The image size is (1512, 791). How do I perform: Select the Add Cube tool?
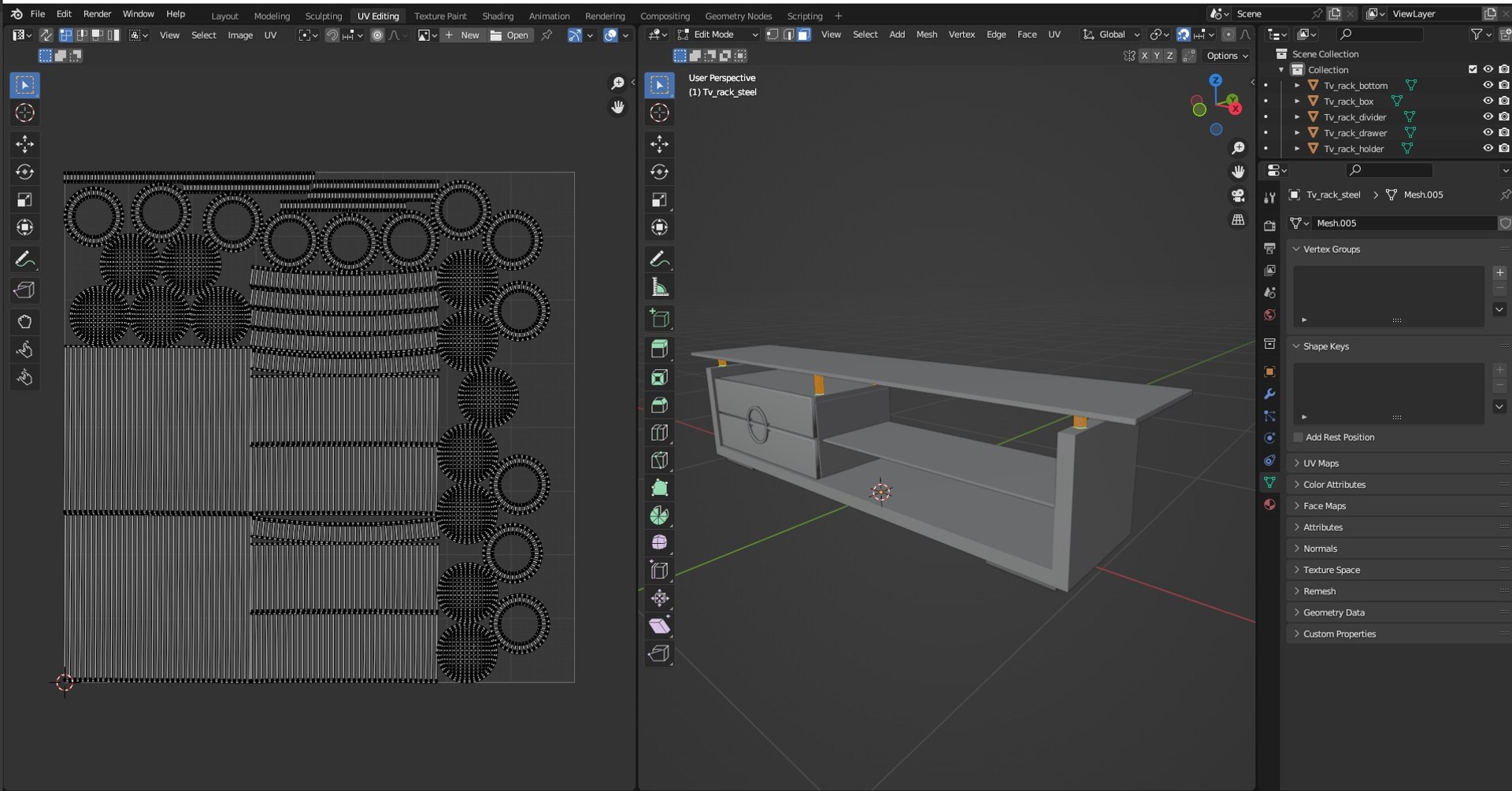[659, 318]
